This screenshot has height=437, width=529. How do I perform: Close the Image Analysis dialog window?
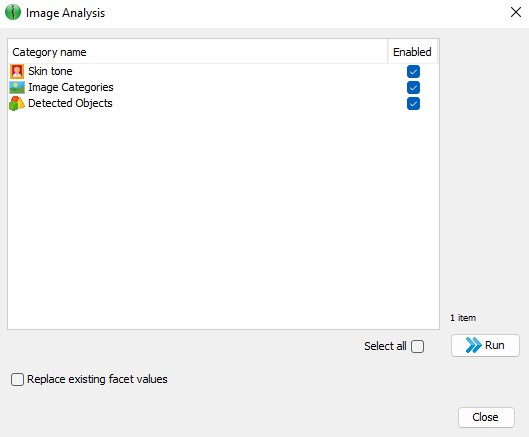click(x=516, y=12)
